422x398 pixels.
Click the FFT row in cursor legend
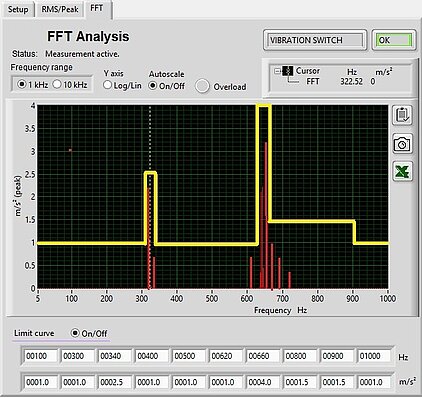(x=313, y=81)
